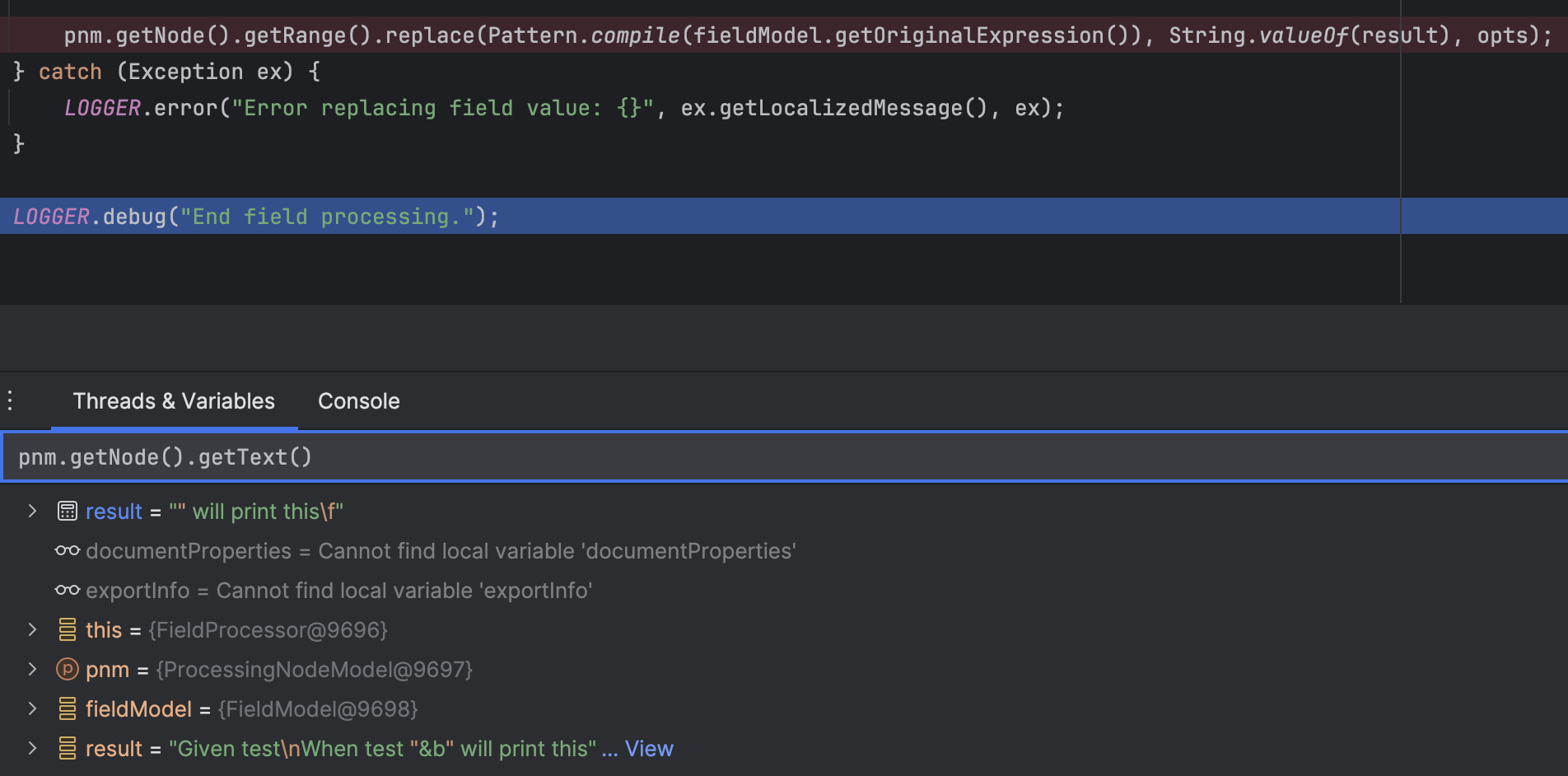Expand the 'will print this\f' result node
This screenshot has width=1568, height=776.
(x=32, y=512)
